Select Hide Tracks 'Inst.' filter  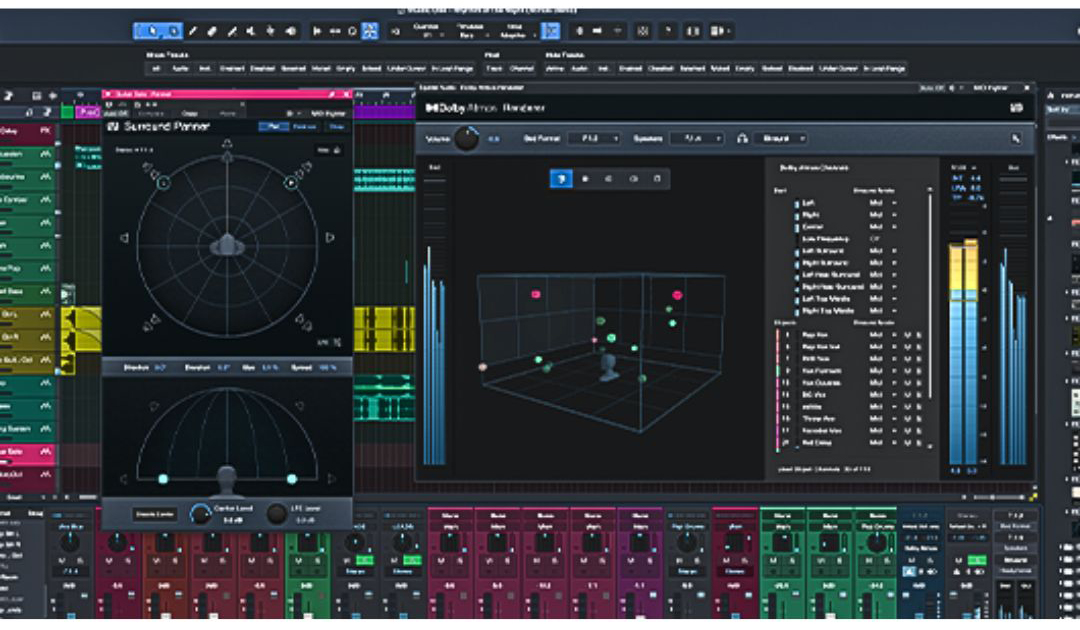click(603, 69)
